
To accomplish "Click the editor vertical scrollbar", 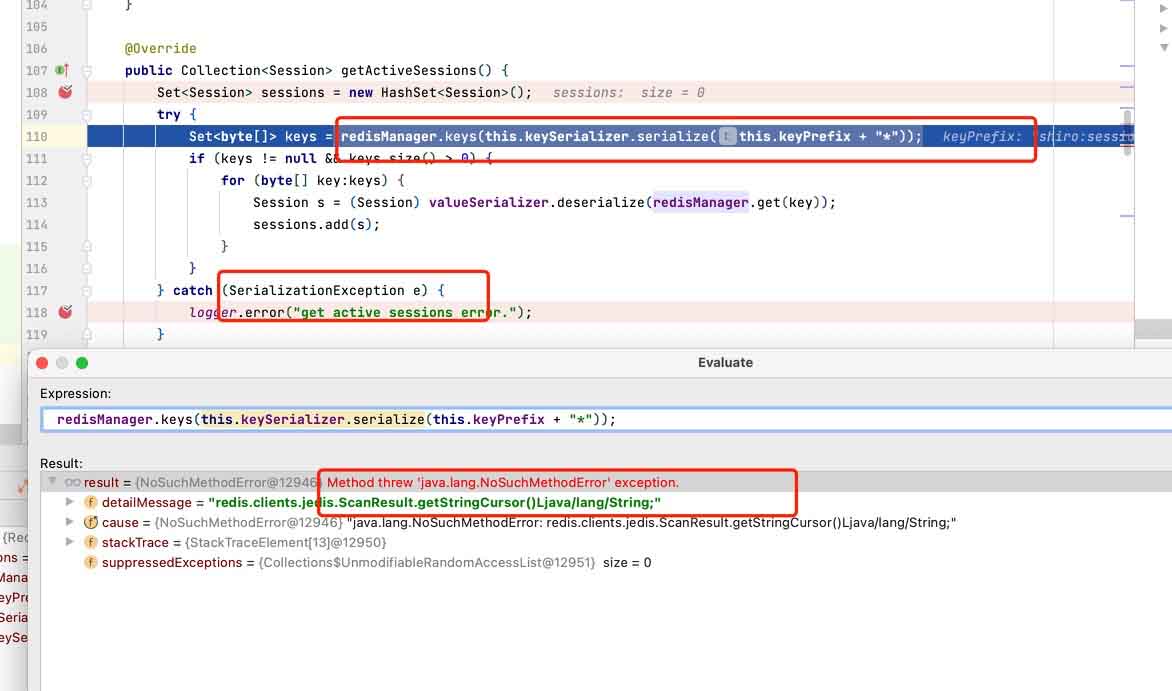I will tap(1127, 133).
